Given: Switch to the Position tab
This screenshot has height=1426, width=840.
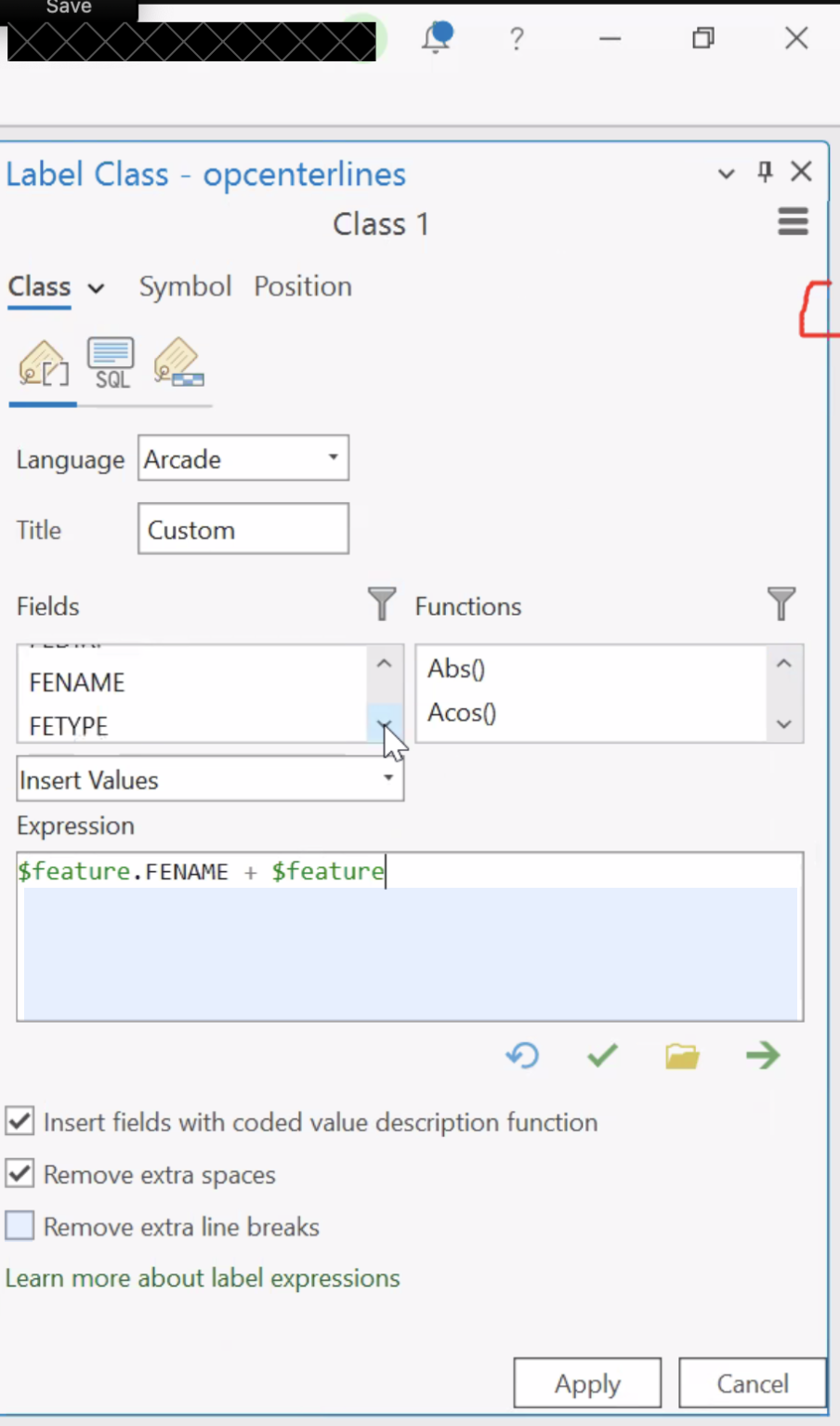Looking at the screenshot, I should click(303, 286).
